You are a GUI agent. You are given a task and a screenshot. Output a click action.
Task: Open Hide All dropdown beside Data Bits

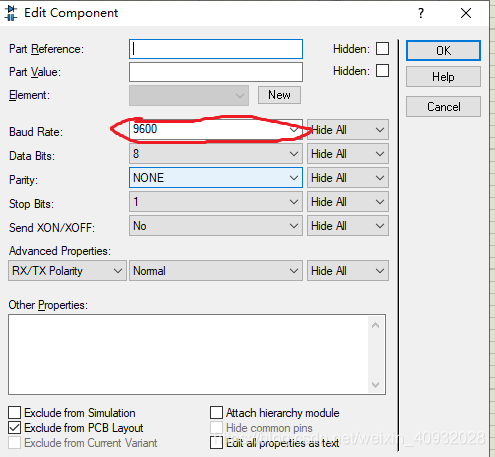(x=348, y=154)
